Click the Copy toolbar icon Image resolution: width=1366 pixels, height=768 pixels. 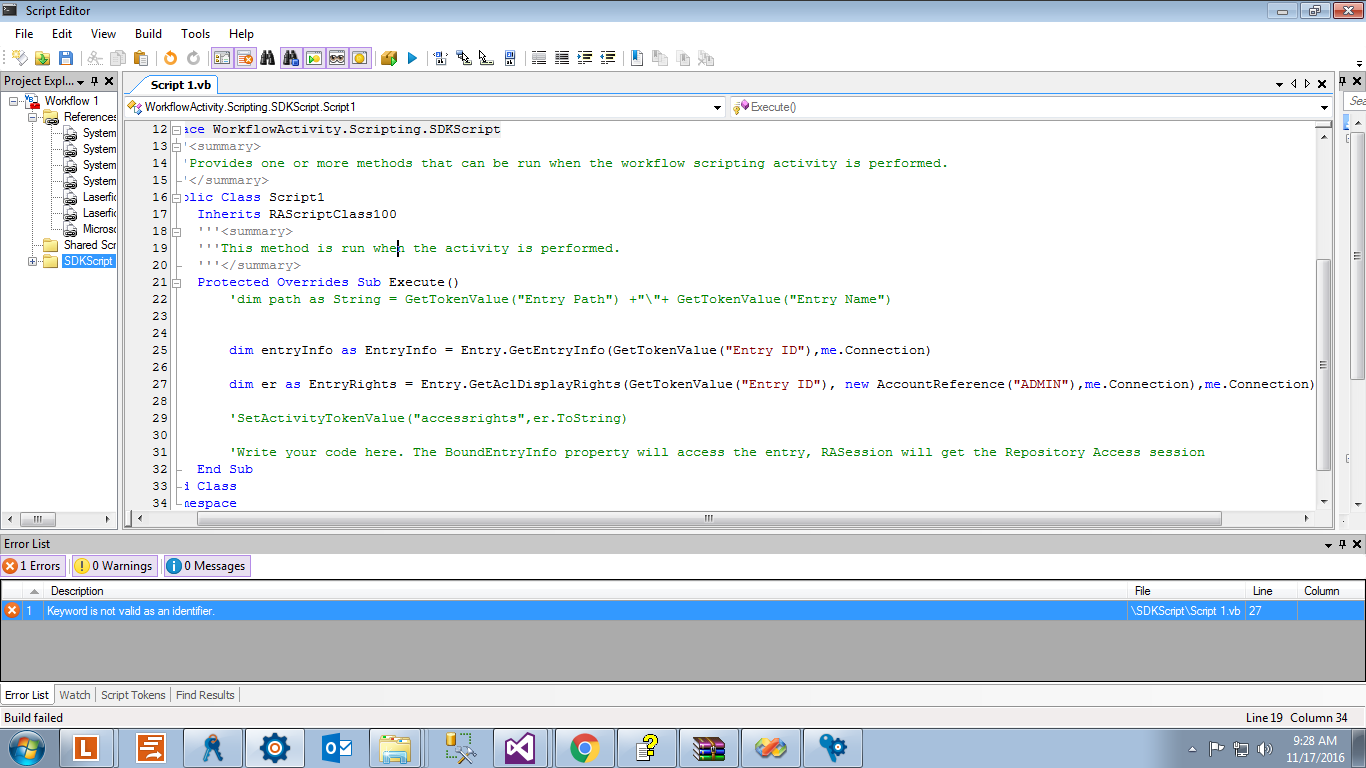click(x=118, y=58)
